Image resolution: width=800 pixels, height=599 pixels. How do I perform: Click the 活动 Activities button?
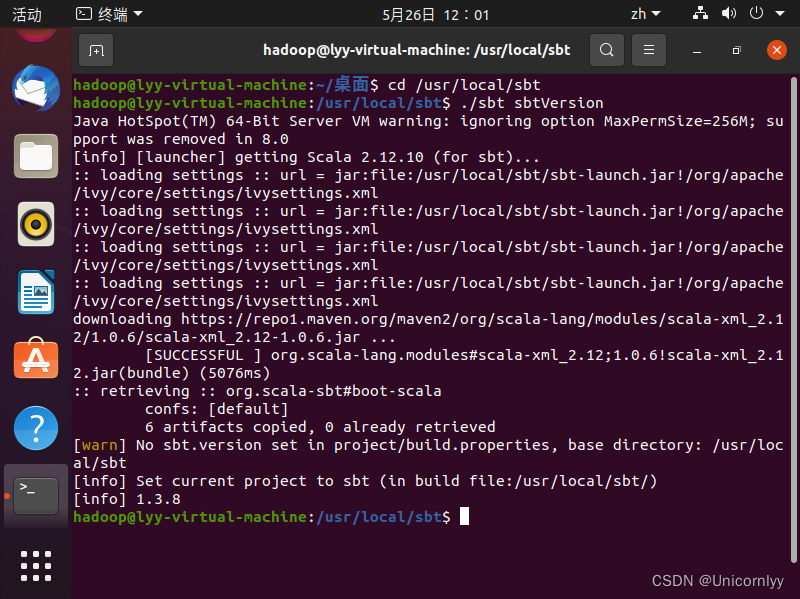(x=27, y=14)
